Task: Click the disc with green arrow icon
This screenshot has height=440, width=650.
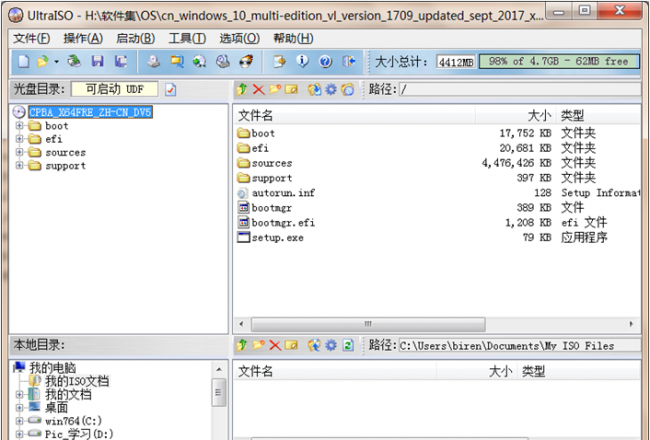Action: tap(200, 61)
